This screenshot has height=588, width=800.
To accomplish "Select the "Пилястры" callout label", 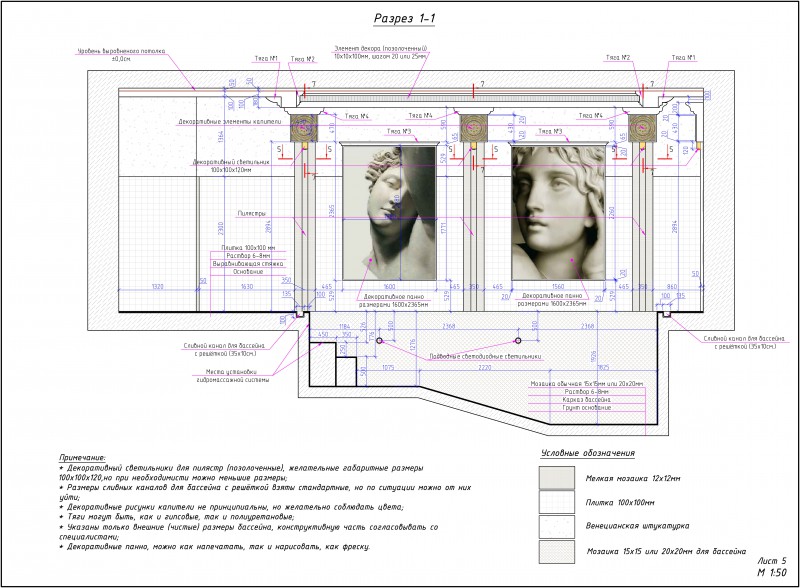I will 252,213.
